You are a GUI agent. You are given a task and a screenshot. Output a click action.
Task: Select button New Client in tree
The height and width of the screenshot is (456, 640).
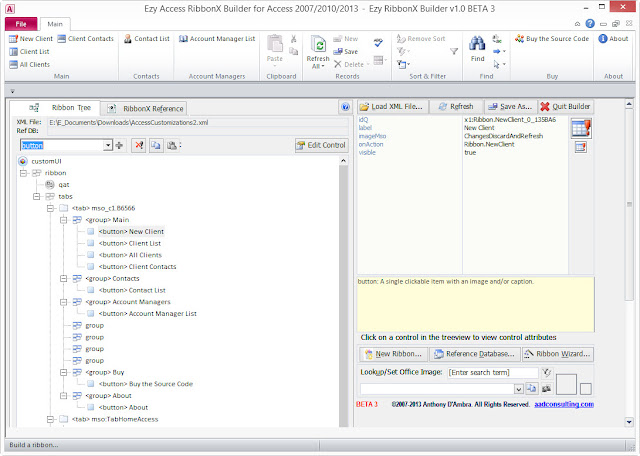[x=131, y=232]
